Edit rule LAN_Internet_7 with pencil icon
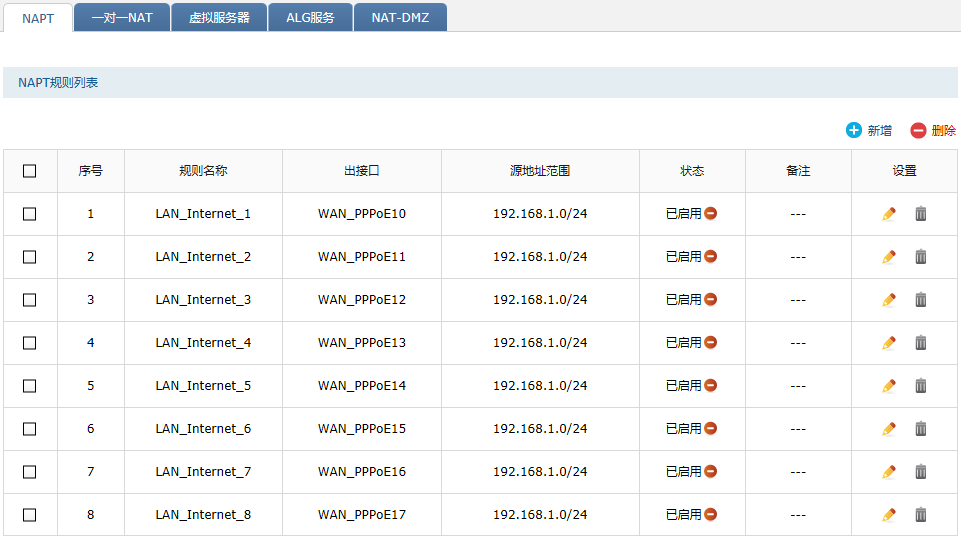The image size is (961, 540). (889, 471)
